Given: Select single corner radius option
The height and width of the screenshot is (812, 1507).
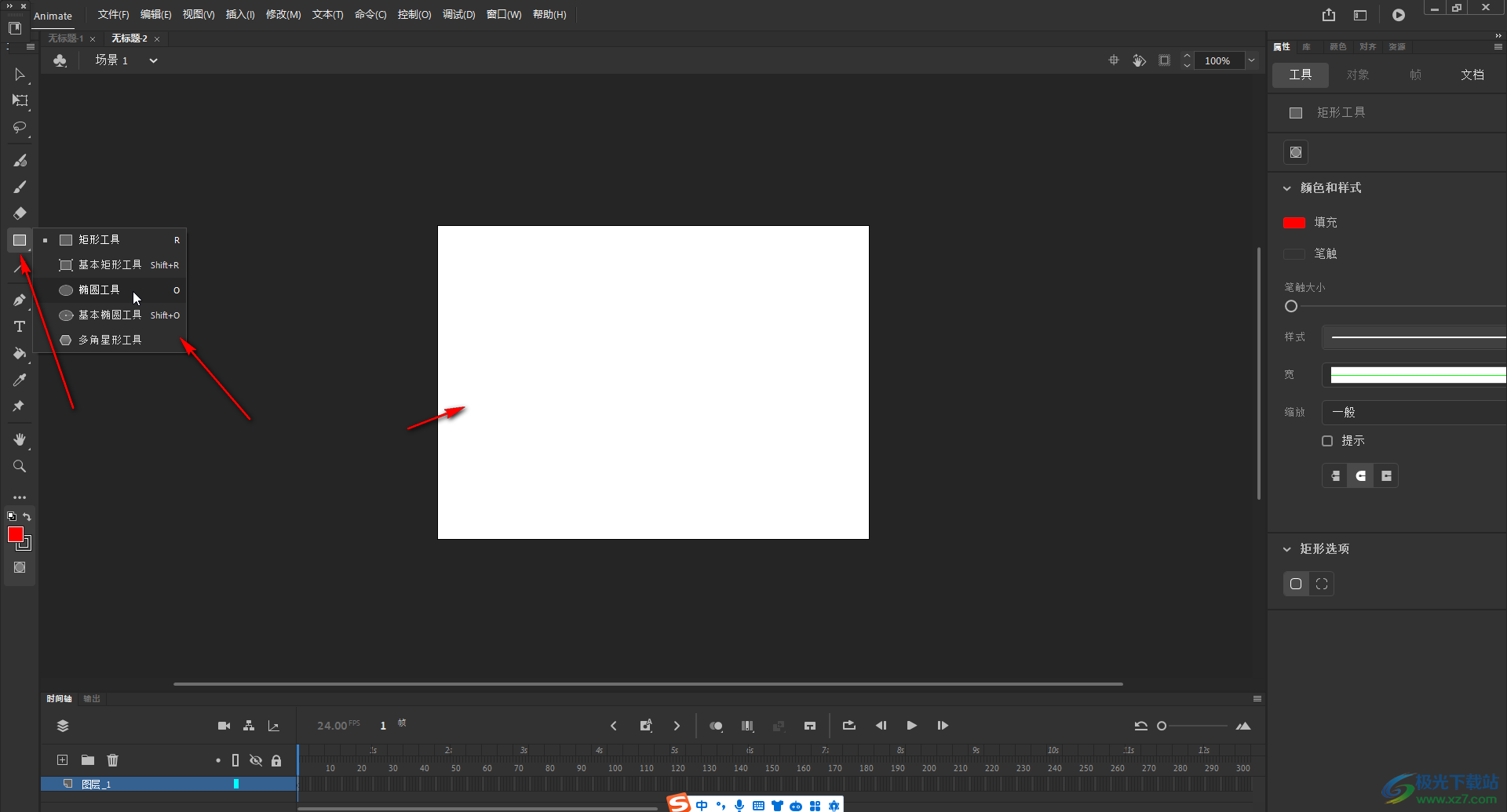Looking at the screenshot, I should click(1296, 584).
